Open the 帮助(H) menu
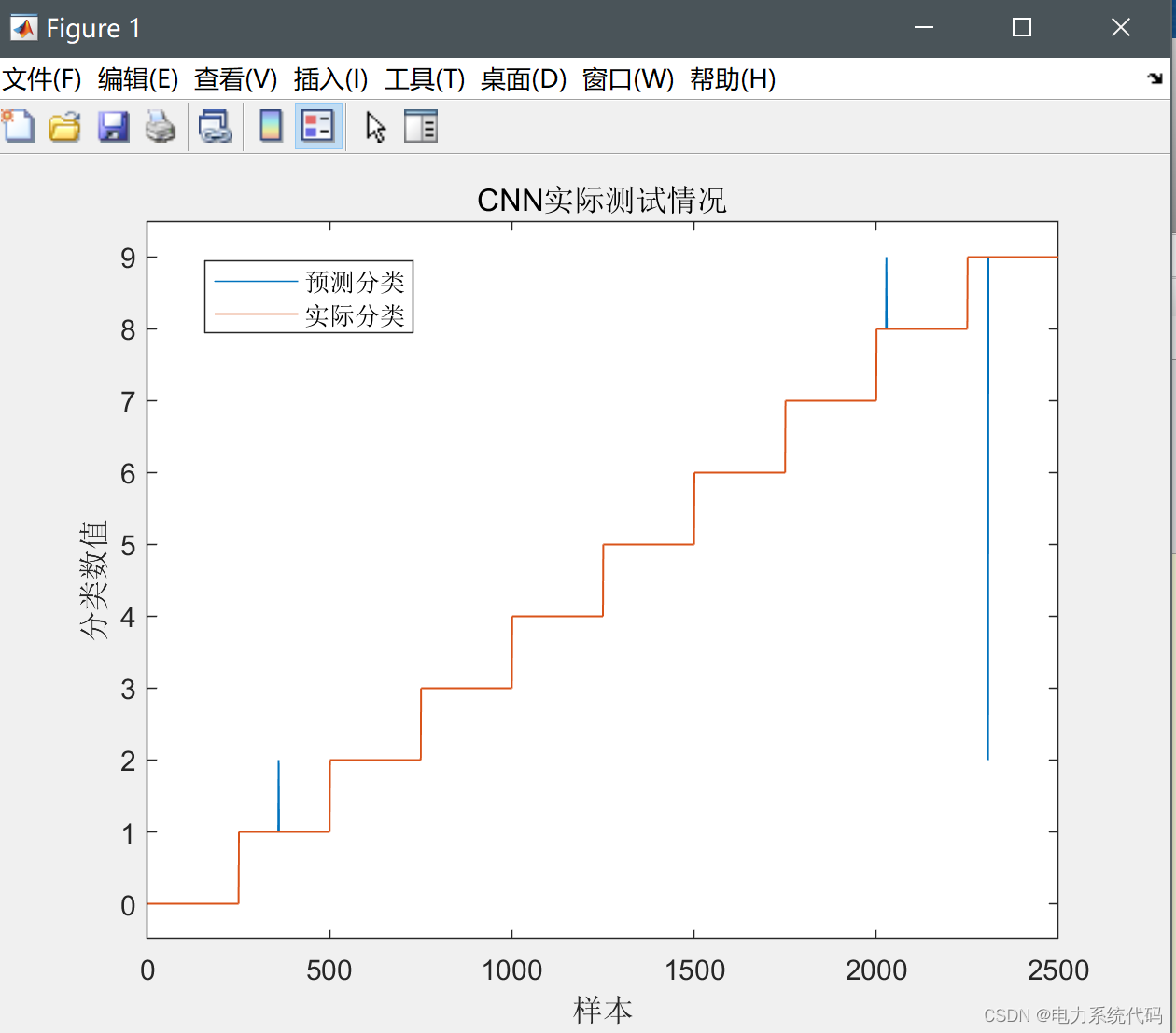1176x1033 pixels. (733, 79)
